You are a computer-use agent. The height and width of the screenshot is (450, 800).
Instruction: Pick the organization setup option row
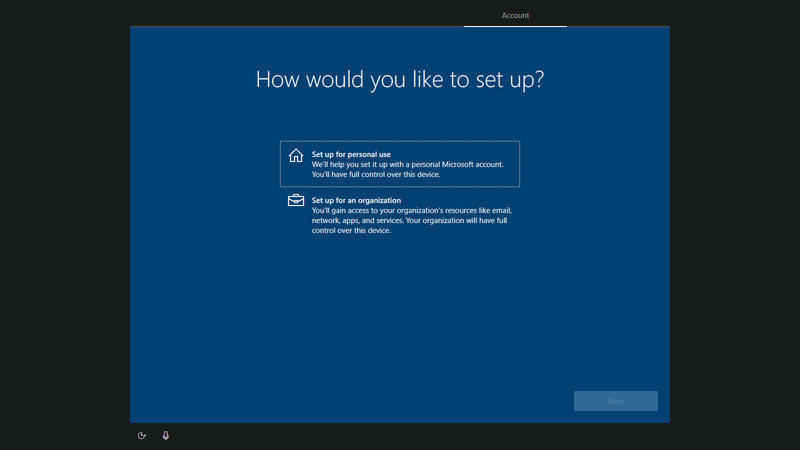click(400, 216)
